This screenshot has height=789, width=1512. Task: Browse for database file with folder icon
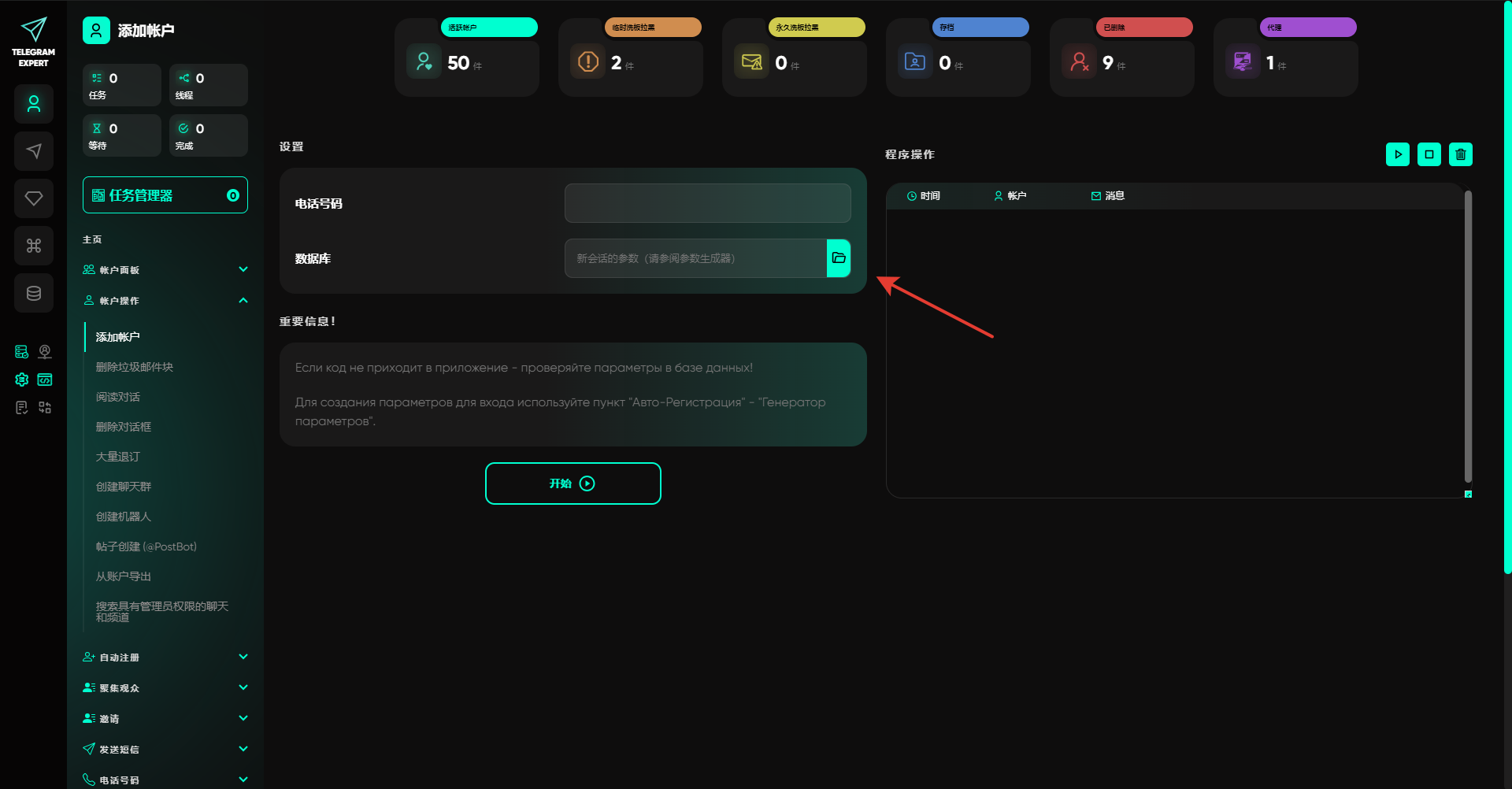(x=839, y=258)
